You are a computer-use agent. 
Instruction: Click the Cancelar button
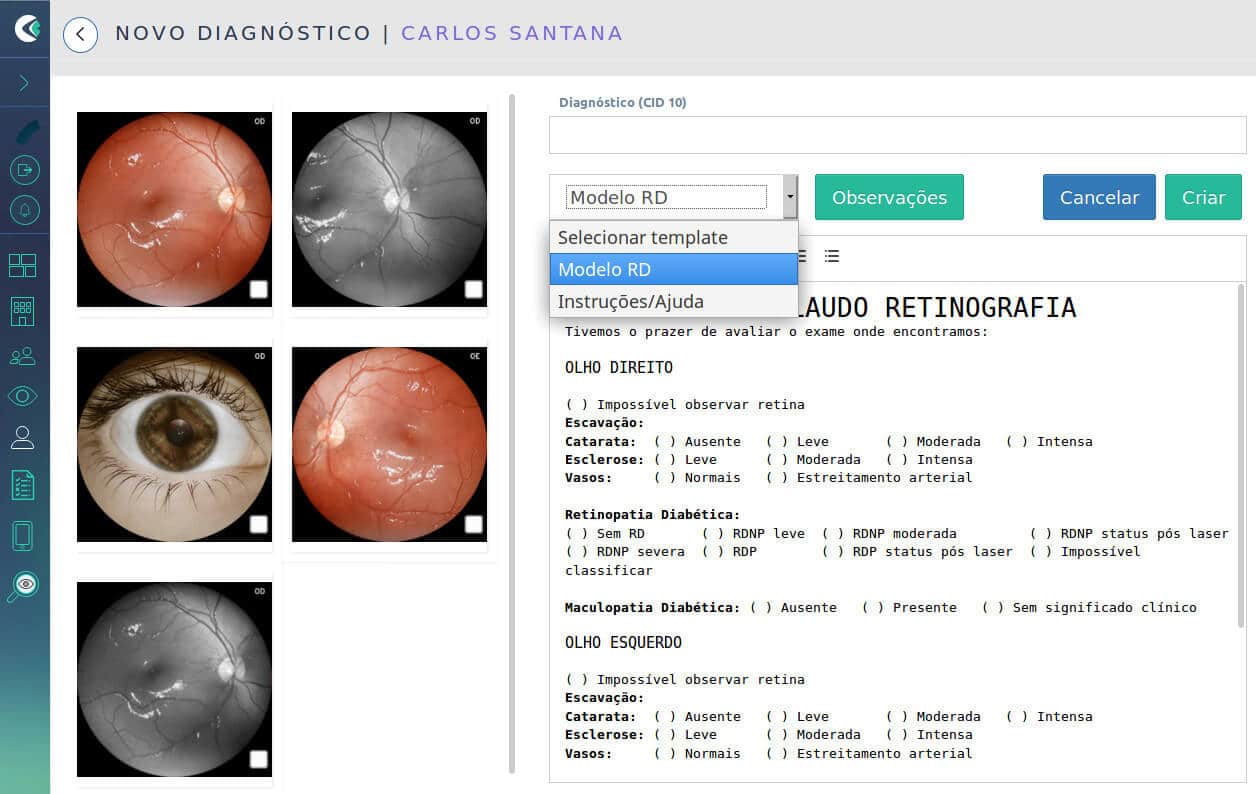(x=1099, y=197)
